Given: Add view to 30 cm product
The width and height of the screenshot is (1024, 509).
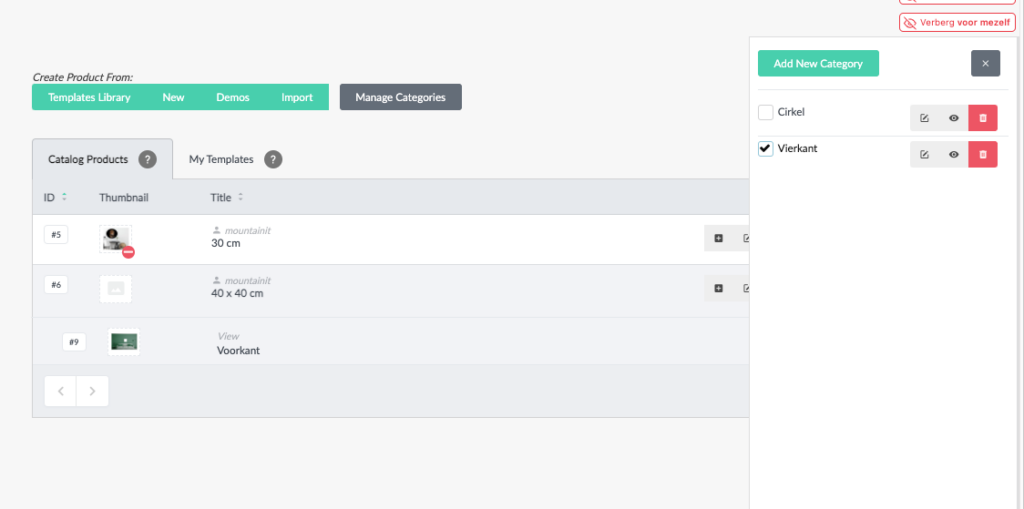Looking at the screenshot, I should pyautogui.click(x=718, y=238).
